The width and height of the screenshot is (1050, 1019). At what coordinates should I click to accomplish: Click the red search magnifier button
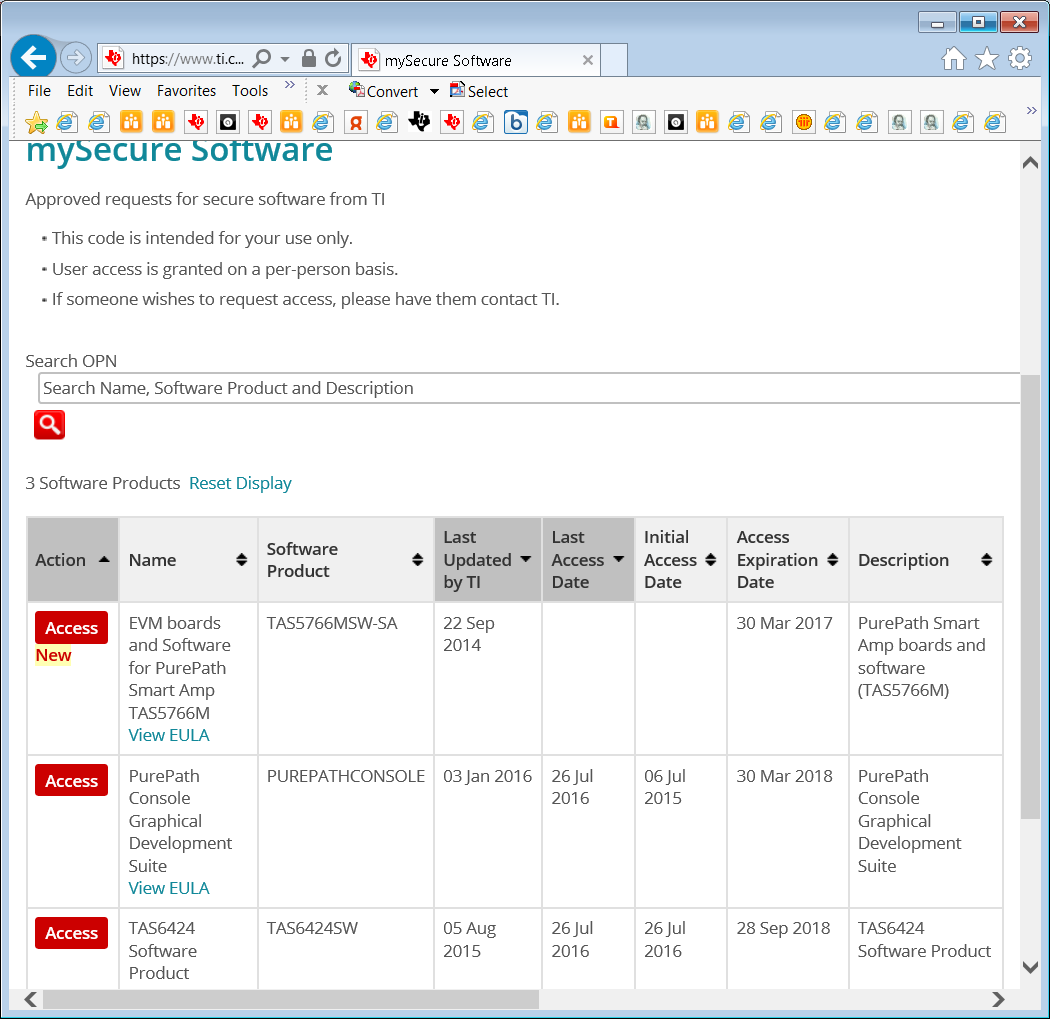click(x=49, y=425)
